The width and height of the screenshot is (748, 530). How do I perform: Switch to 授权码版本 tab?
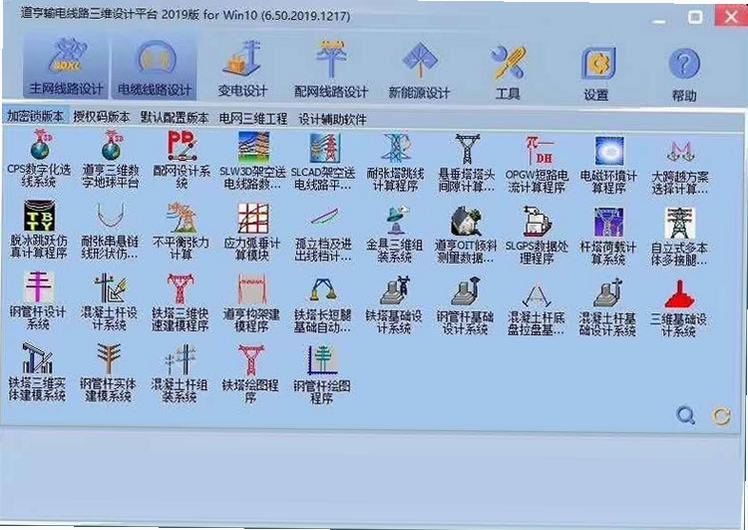pyautogui.click(x=101, y=116)
